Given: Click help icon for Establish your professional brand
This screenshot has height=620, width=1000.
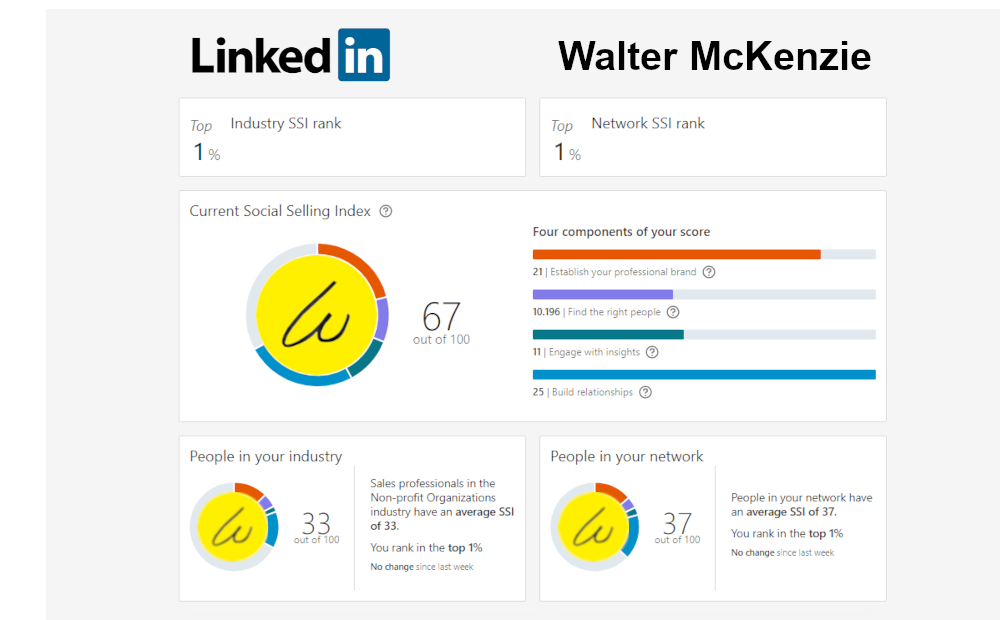Looking at the screenshot, I should 709,272.
